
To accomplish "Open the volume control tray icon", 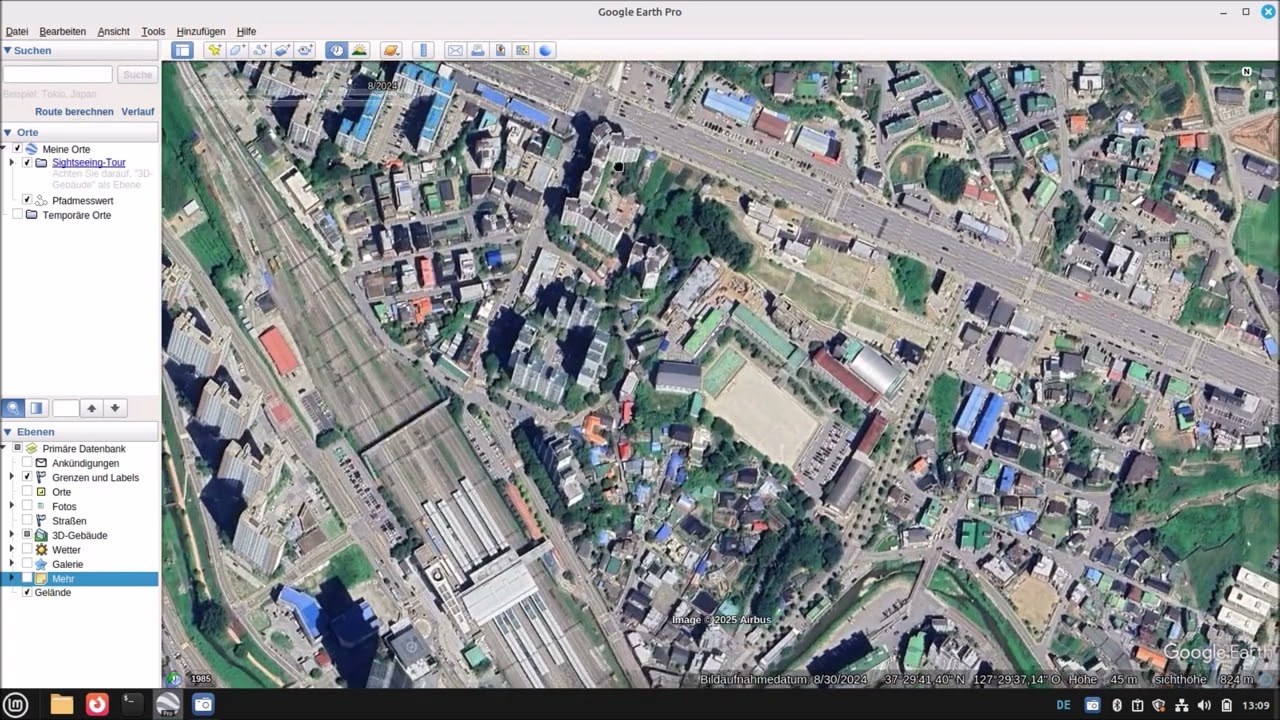I will click(1204, 705).
